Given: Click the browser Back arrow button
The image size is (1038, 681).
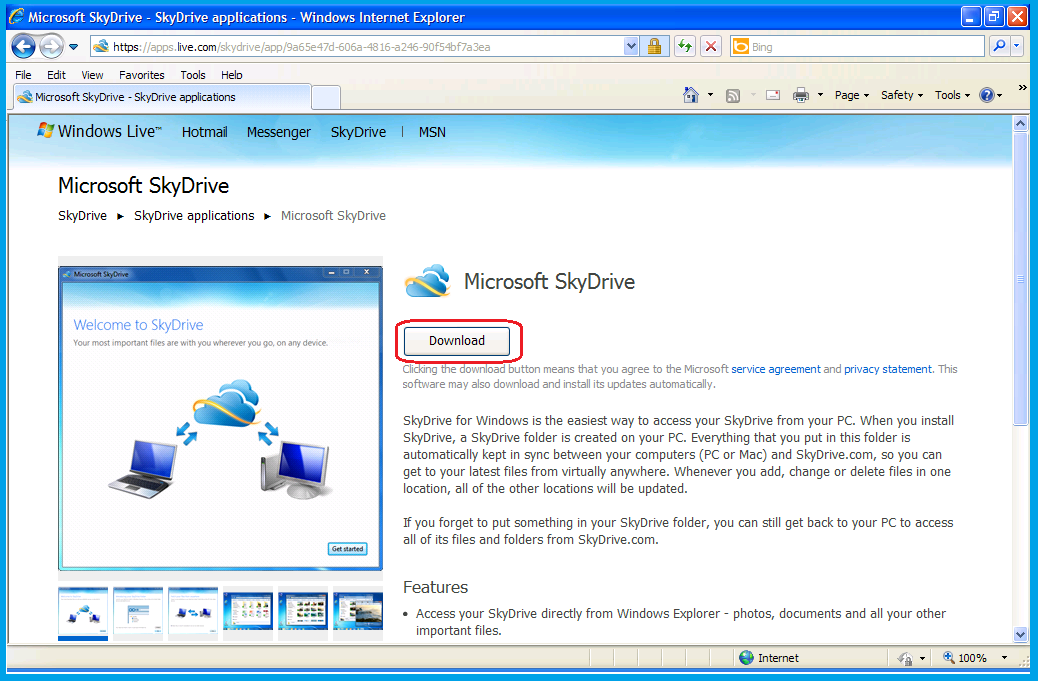Looking at the screenshot, I should (24, 46).
